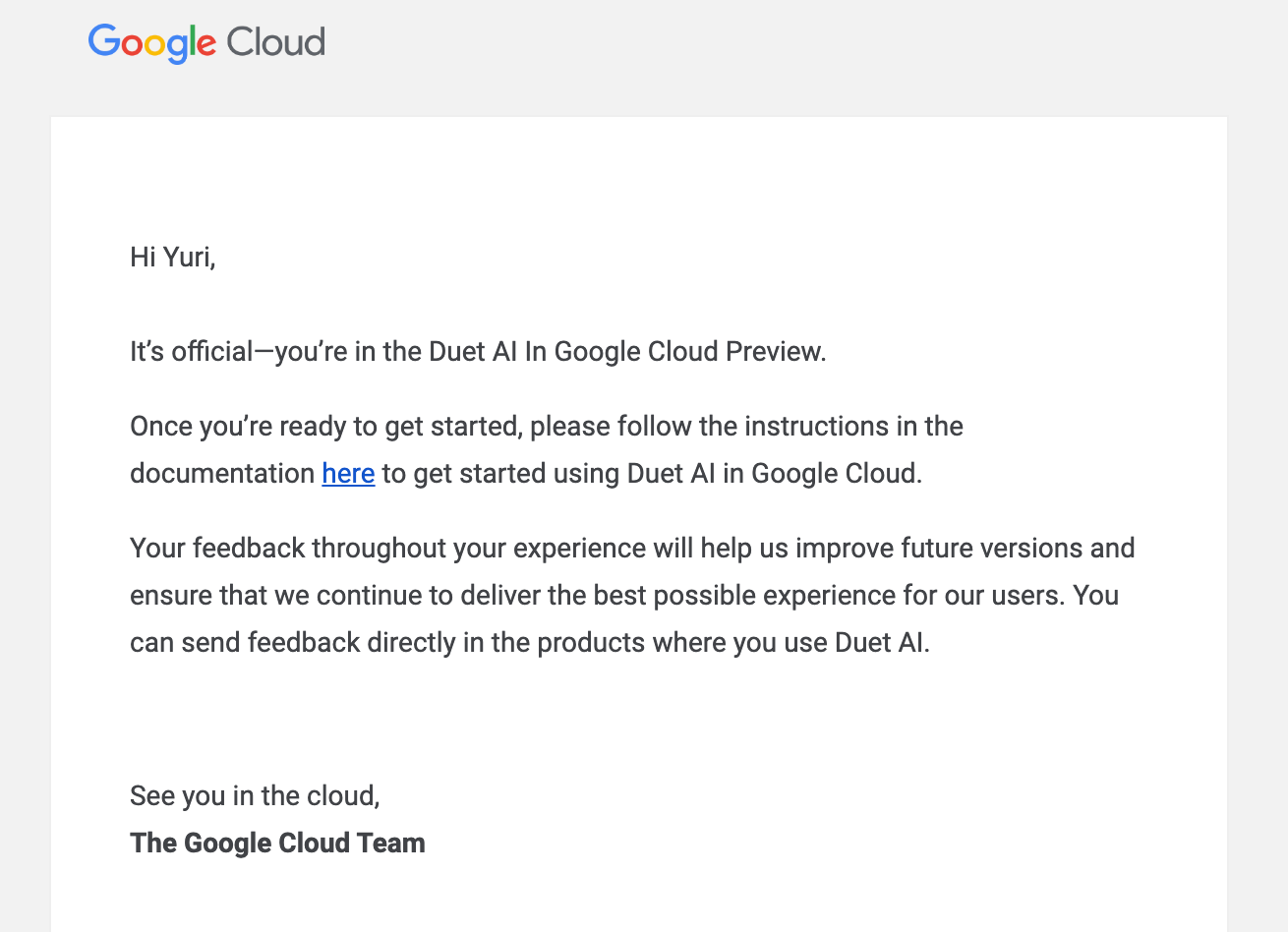Click the Google Cloud logo
This screenshot has height=932, width=1288.
click(x=206, y=43)
